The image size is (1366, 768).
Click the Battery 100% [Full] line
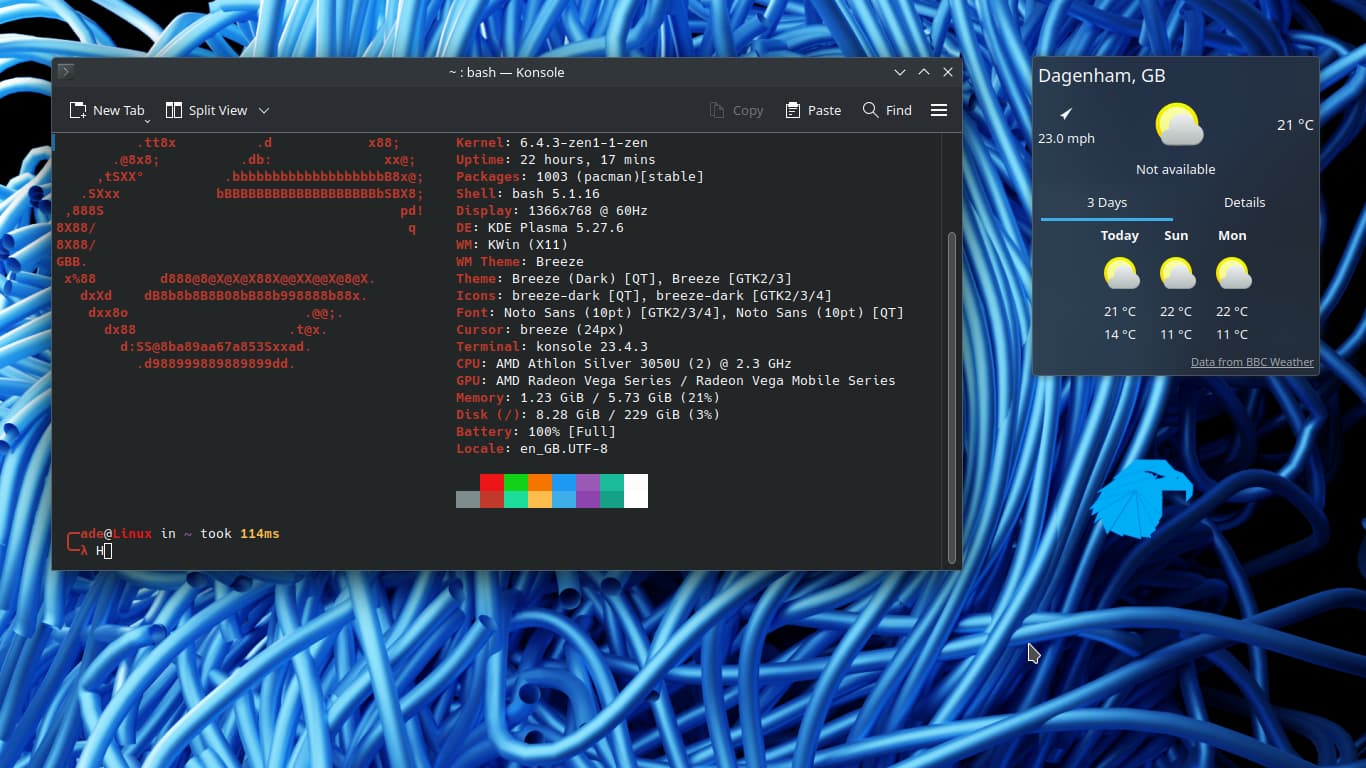pos(536,432)
